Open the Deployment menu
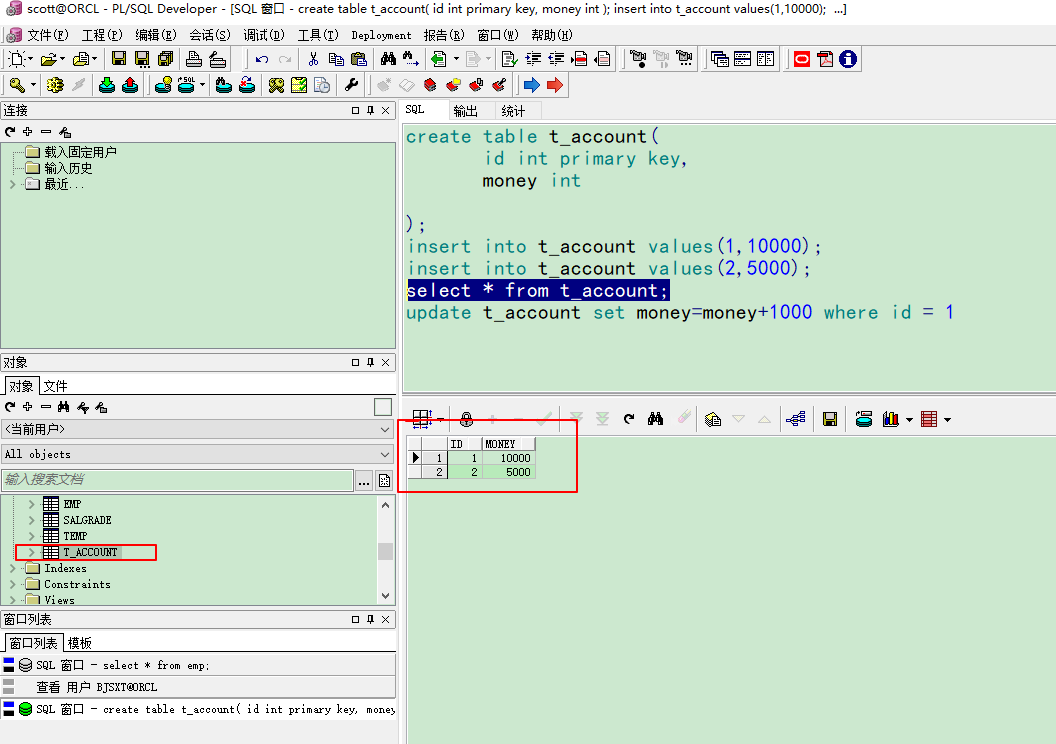This screenshot has height=744, width=1056. (x=381, y=35)
